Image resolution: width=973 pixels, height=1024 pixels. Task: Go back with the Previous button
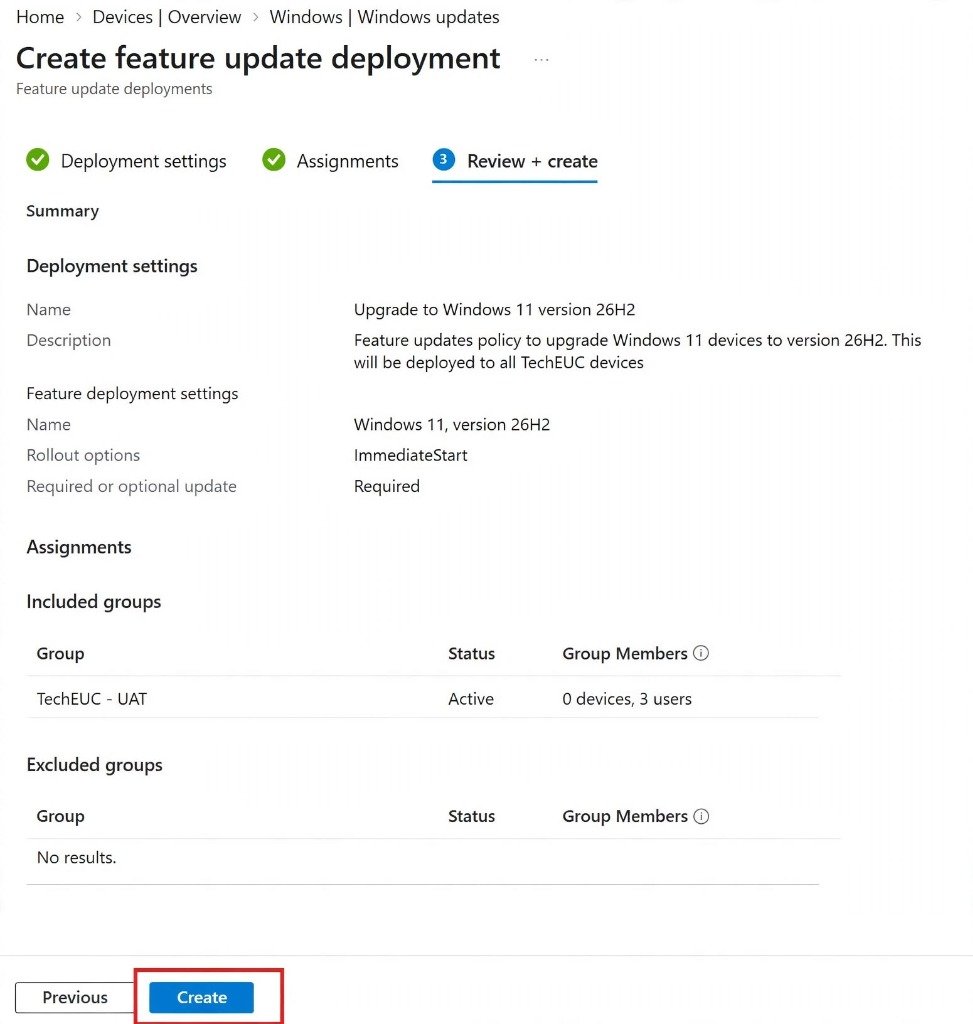pos(74,997)
